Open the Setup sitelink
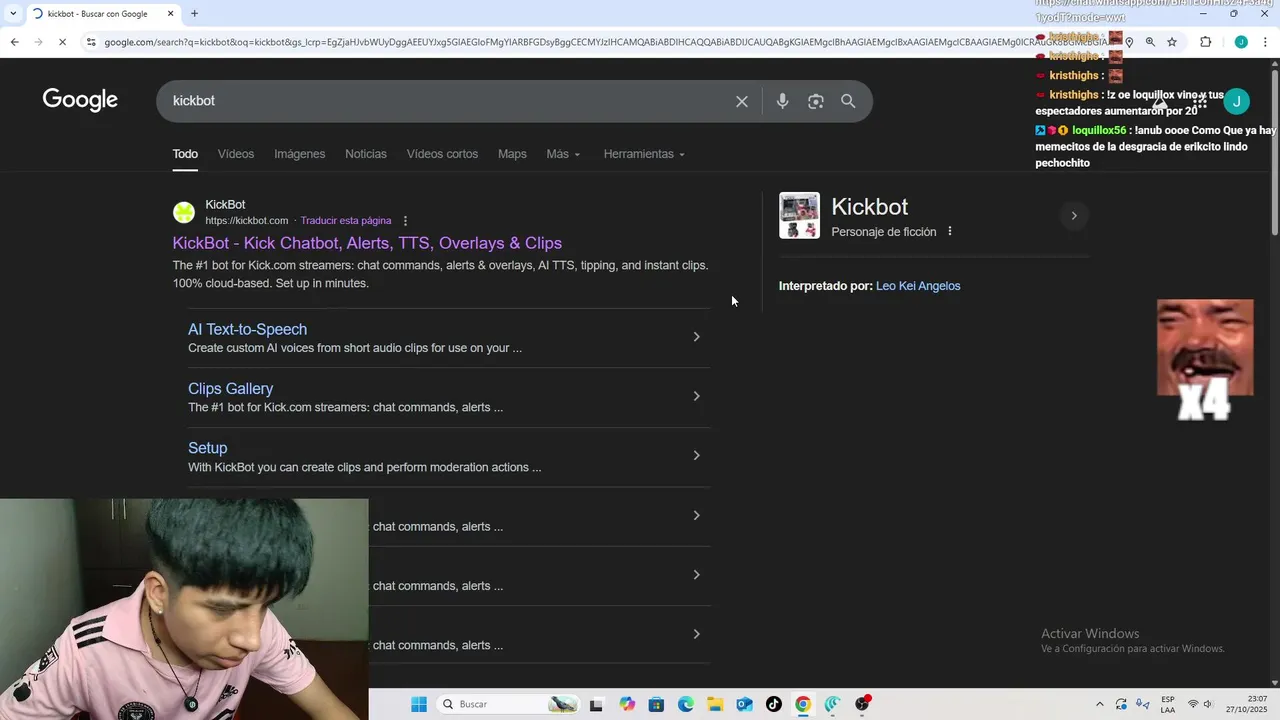The image size is (1280, 720). 207,448
